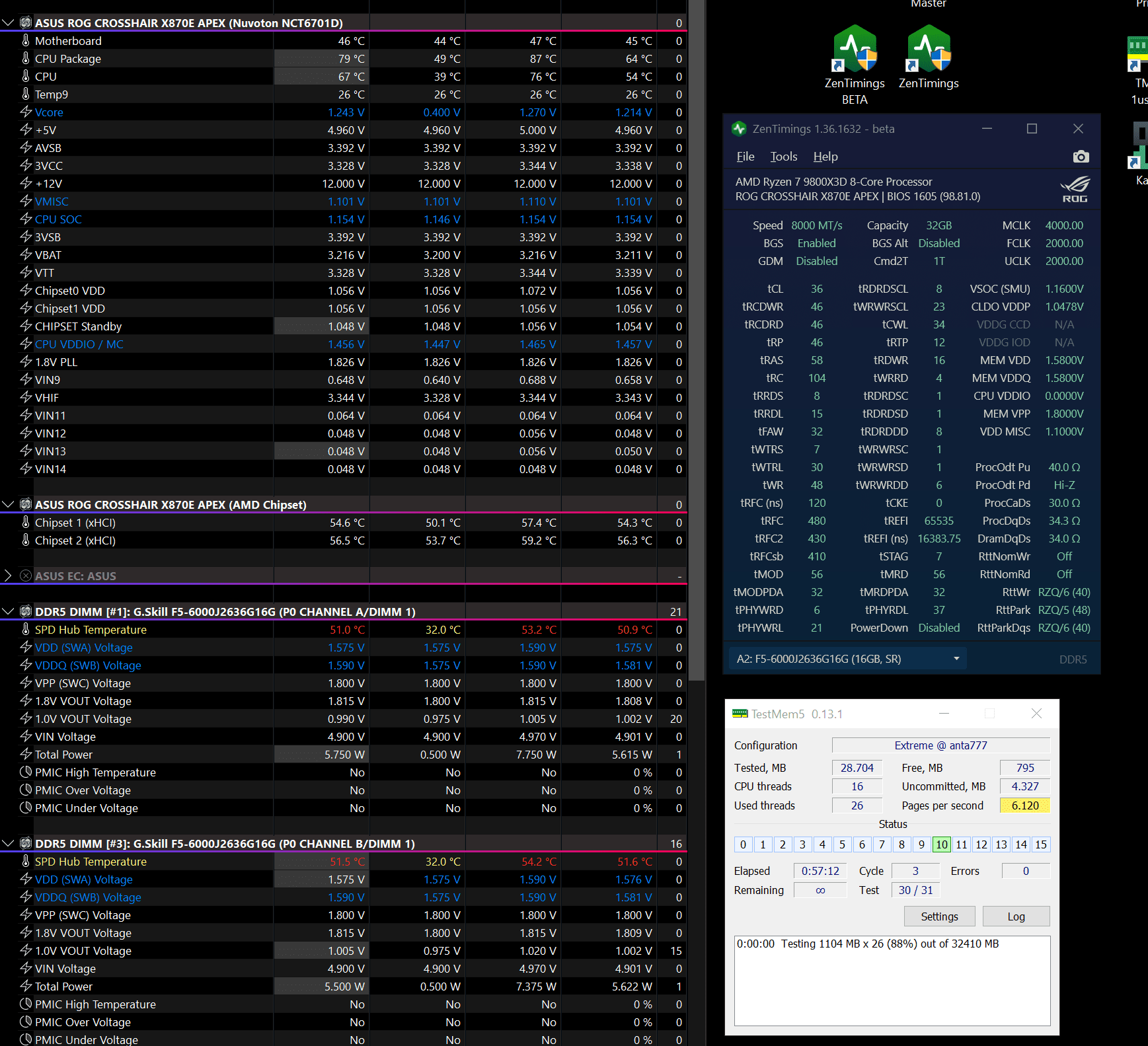Select DIMM #1 'VDDQ (SWB) Voltage' row
Screen dimensions: 1148x1046
click(343, 665)
